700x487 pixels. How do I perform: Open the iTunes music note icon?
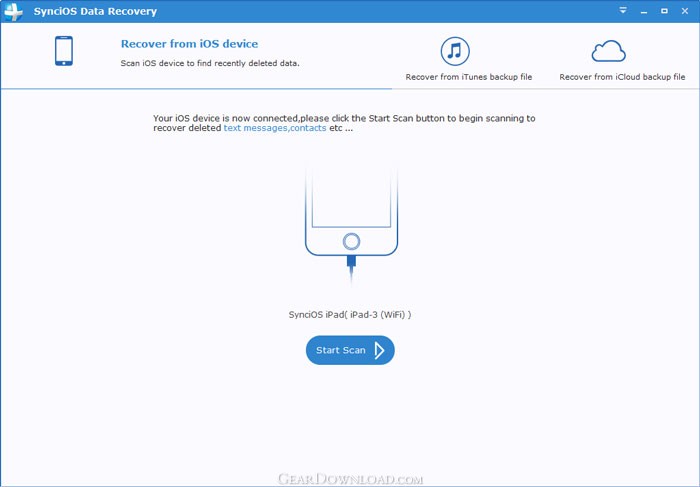[x=455, y=51]
